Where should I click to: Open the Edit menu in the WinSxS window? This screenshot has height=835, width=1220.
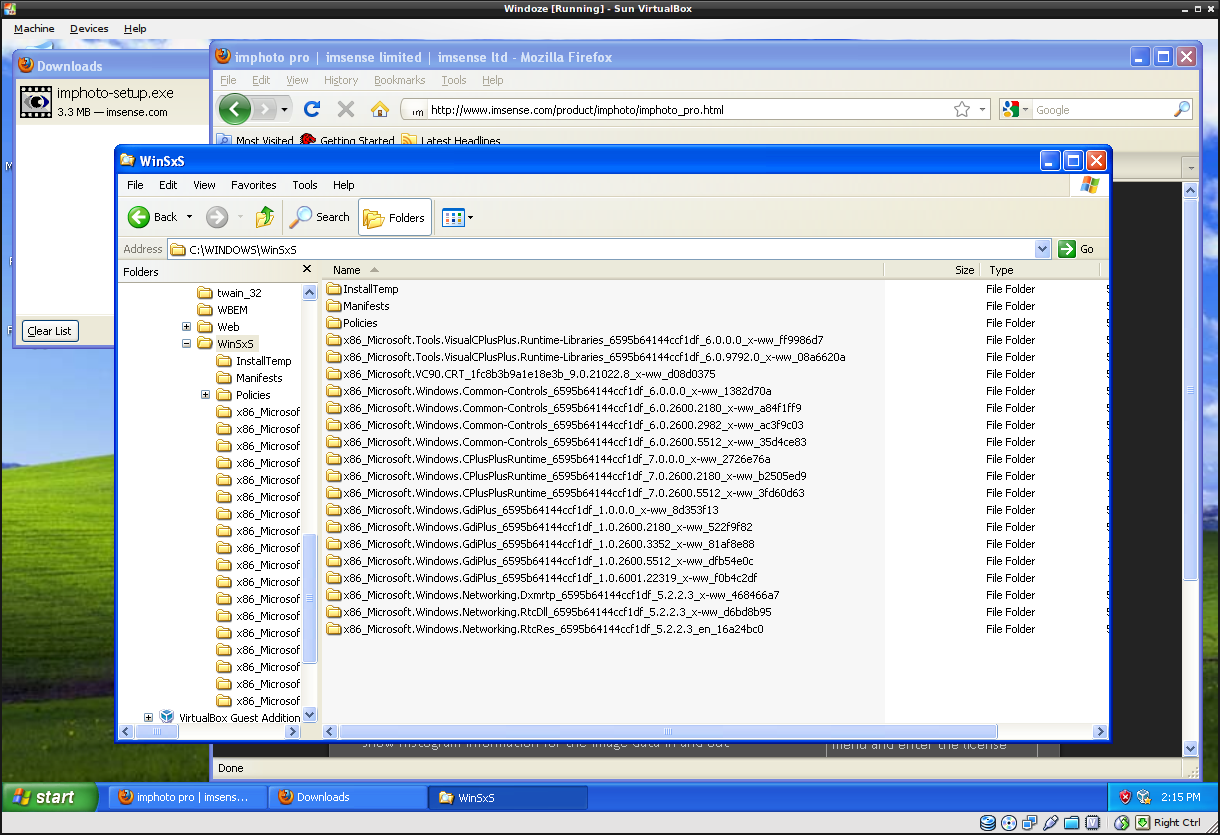click(x=168, y=185)
